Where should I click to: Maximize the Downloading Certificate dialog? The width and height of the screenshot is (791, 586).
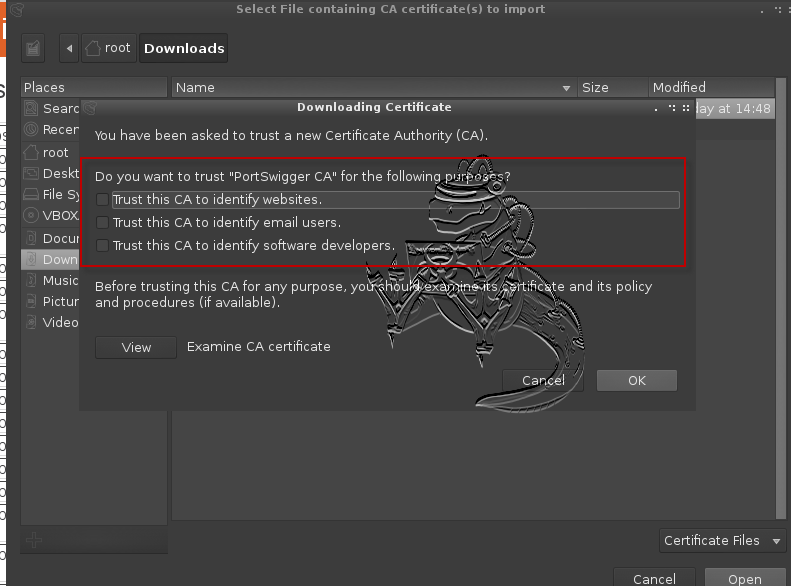click(x=672, y=107)
